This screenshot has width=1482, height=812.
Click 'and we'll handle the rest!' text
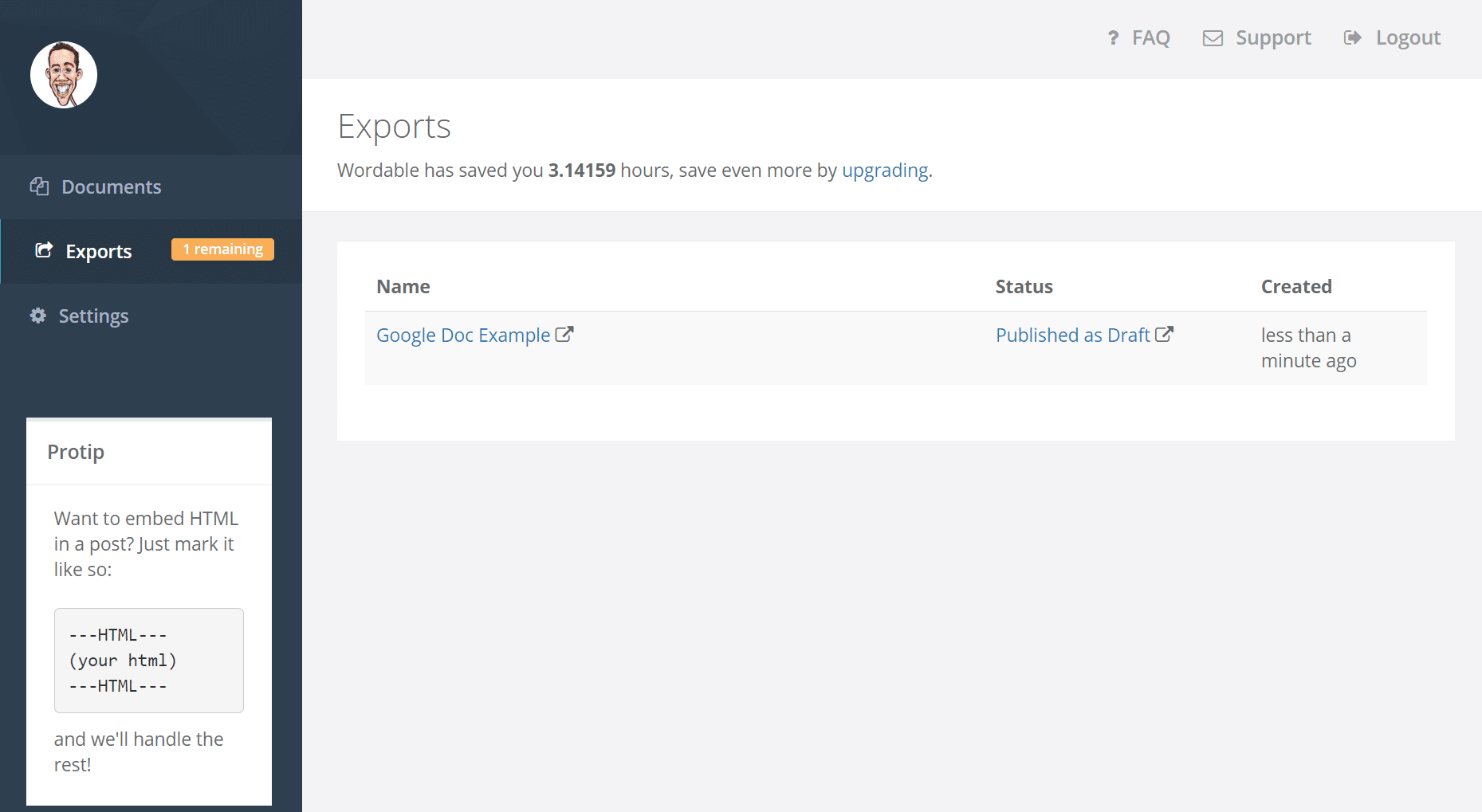pos(139,752)
